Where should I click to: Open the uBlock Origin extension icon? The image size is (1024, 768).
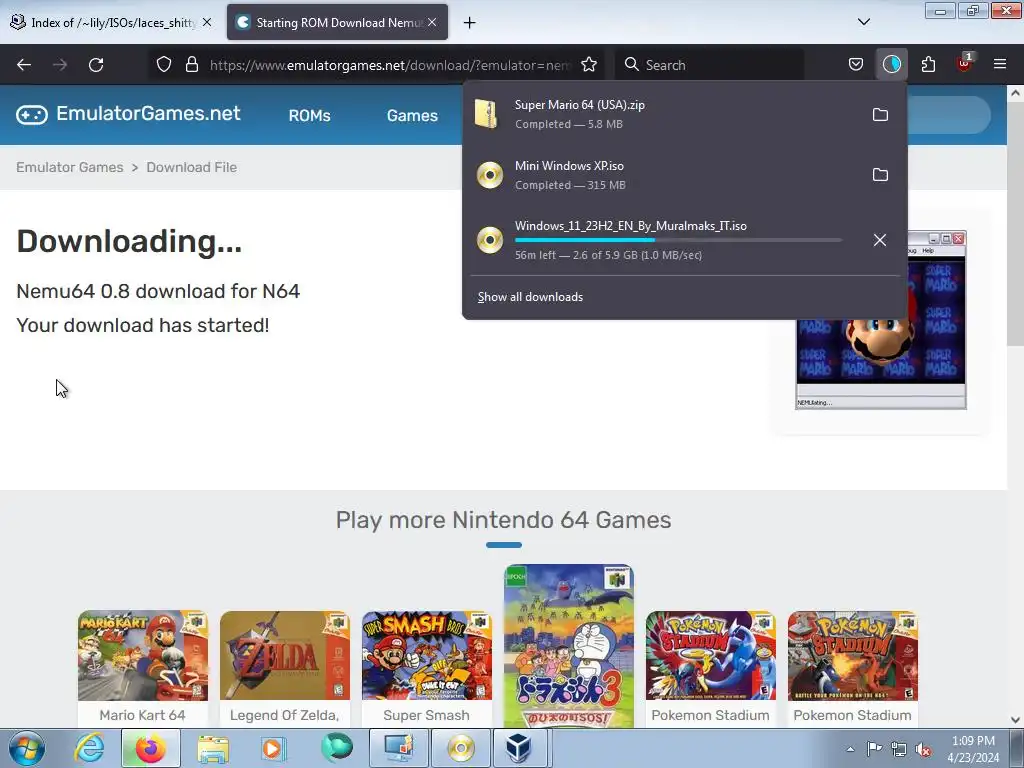964,65
